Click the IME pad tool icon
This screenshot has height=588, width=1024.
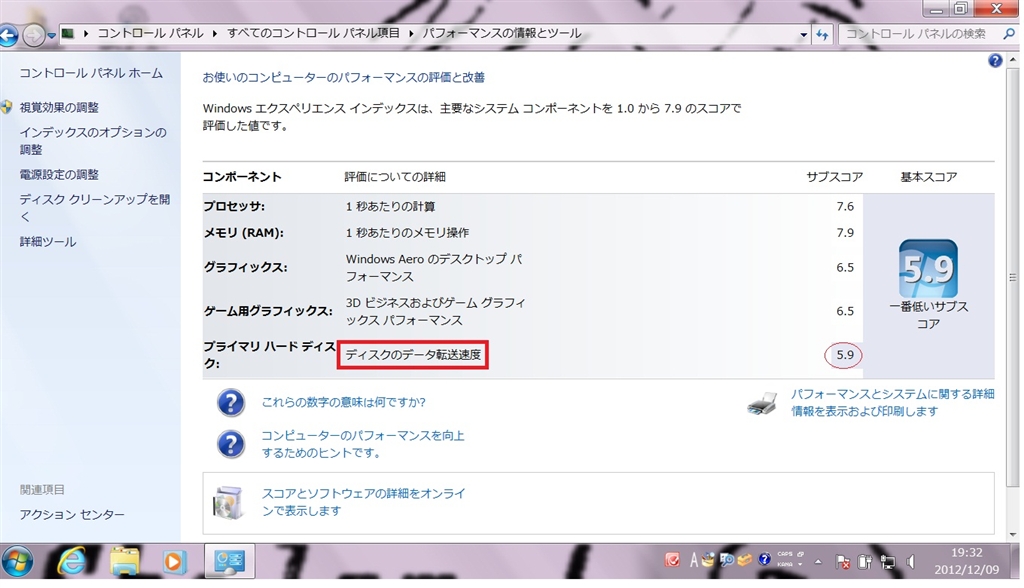click(709, 561)
